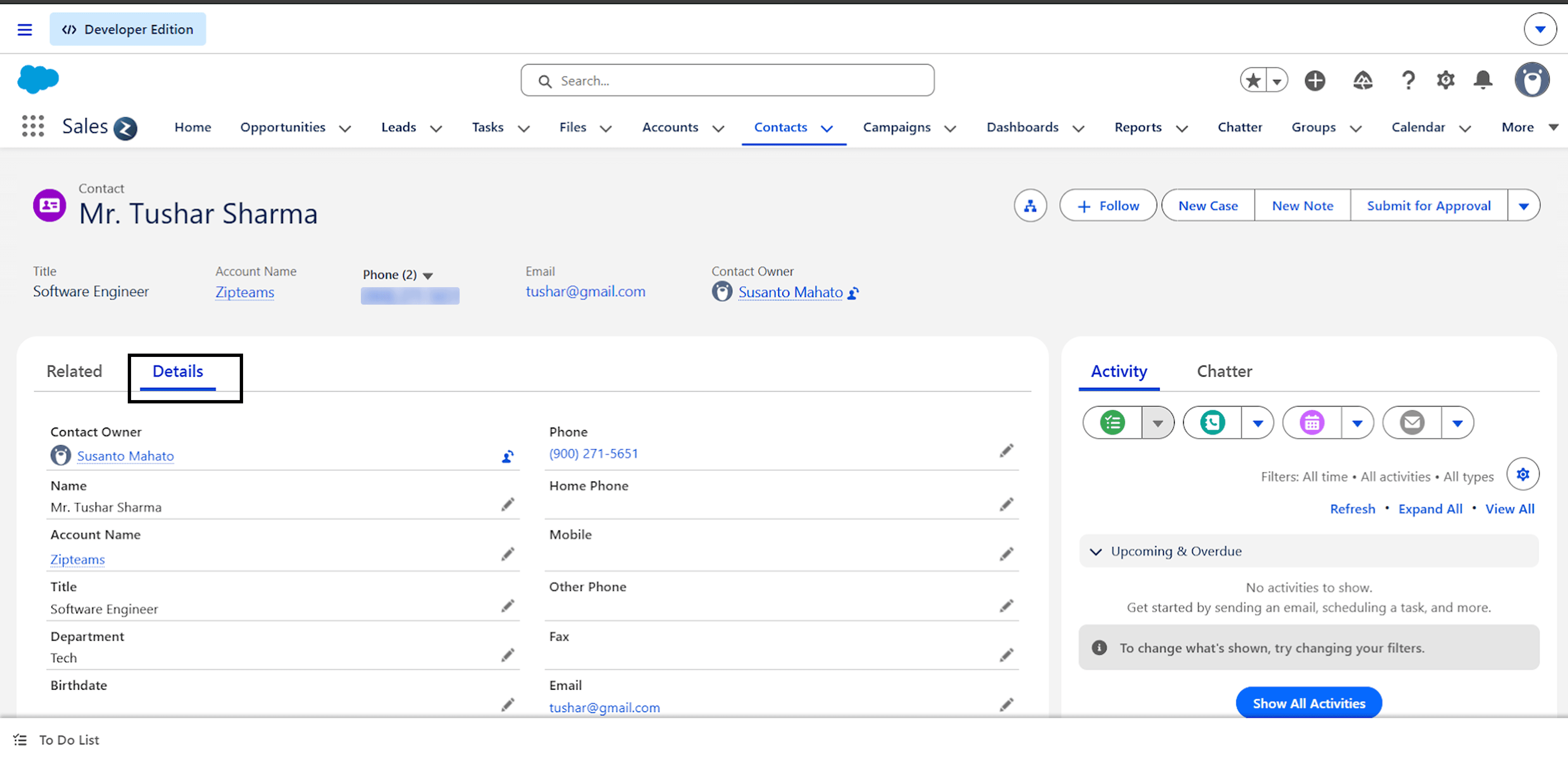Collapse the Upcoming & Overdue section
This screenshot has width=1568, height=757.
click(1096, 552)
